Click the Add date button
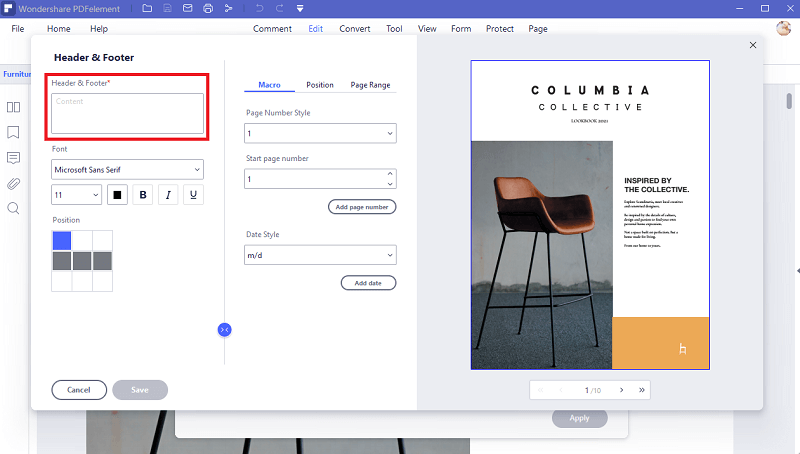Screen dimensions: 800x454 click(368, 283)
